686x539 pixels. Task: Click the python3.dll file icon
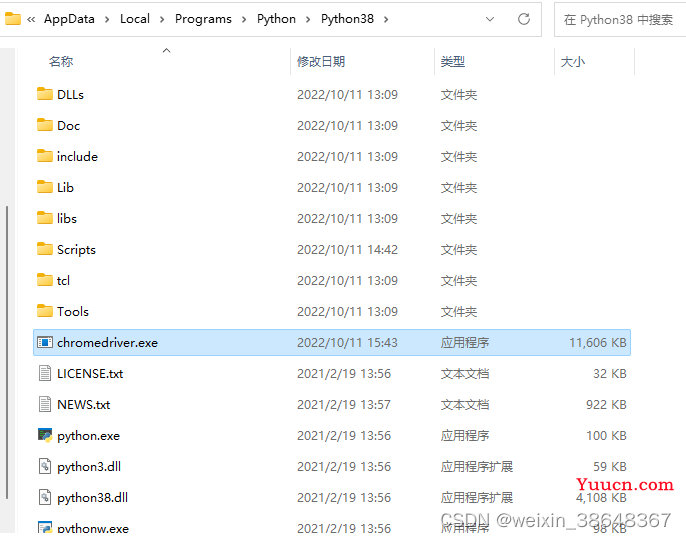pos(45,466)
